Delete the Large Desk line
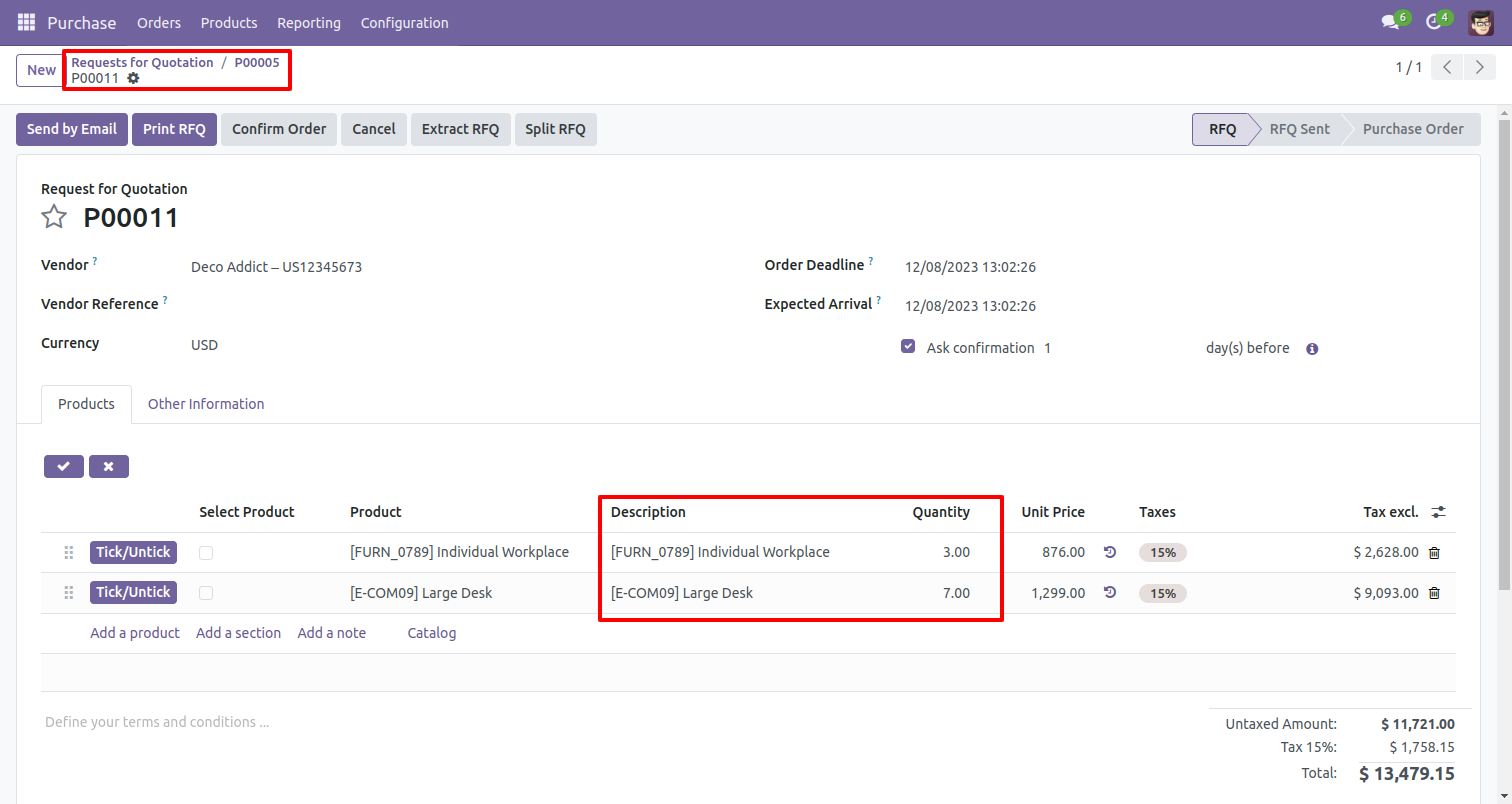The height and width of the screenshot is (804, 1512). pyautogui.click(x=1434, y=593)
